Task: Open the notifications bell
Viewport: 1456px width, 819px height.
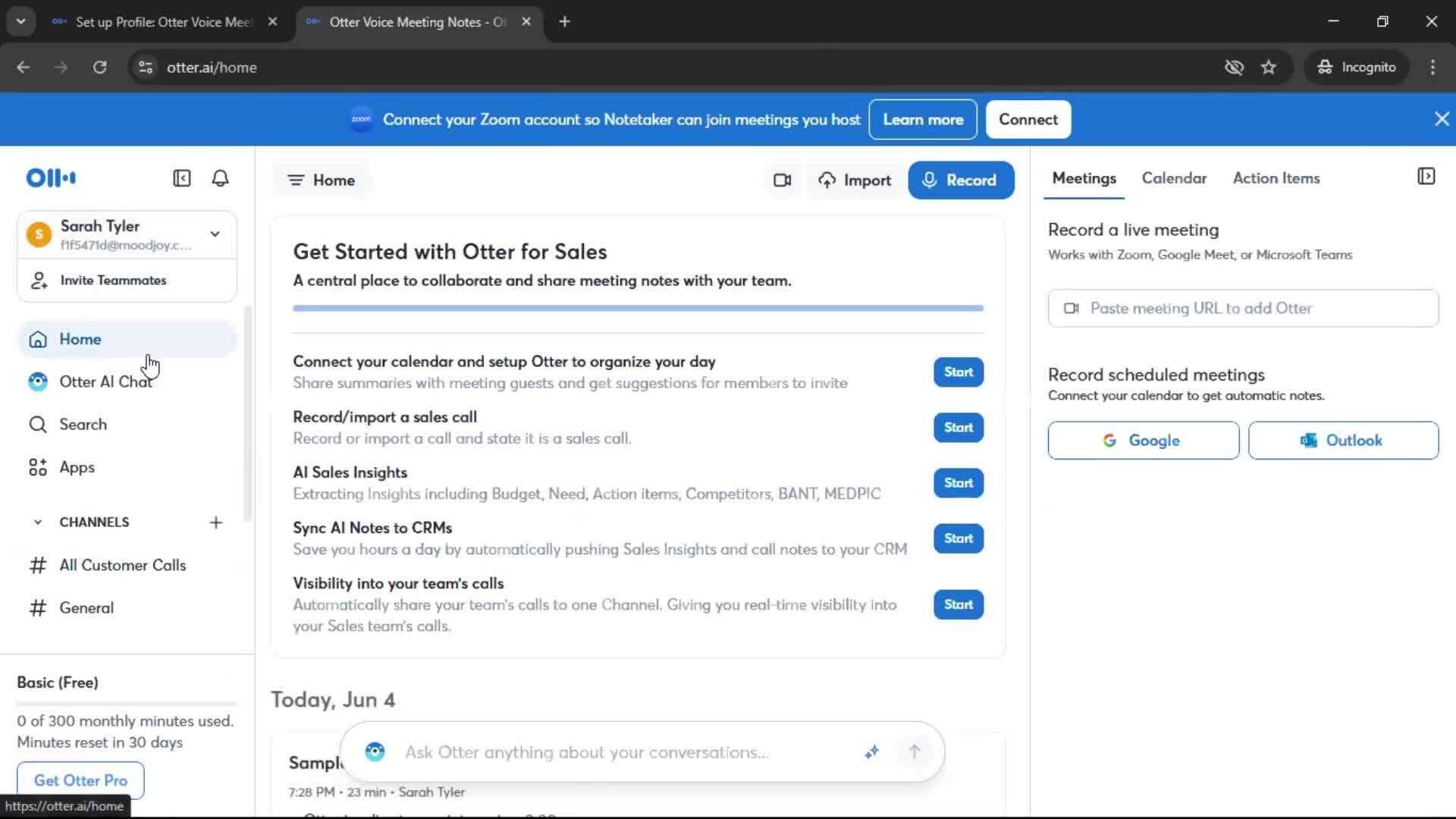Action: pos(220,178)
